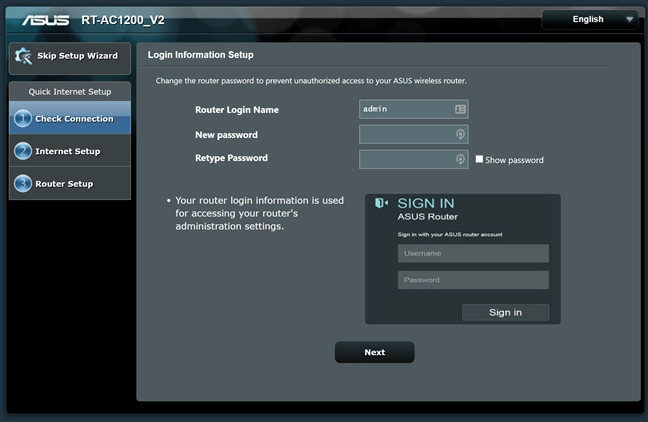Select the Router Setup step
Screen dimensions: 648x422
pyautogui.click(x=70, y=184)
